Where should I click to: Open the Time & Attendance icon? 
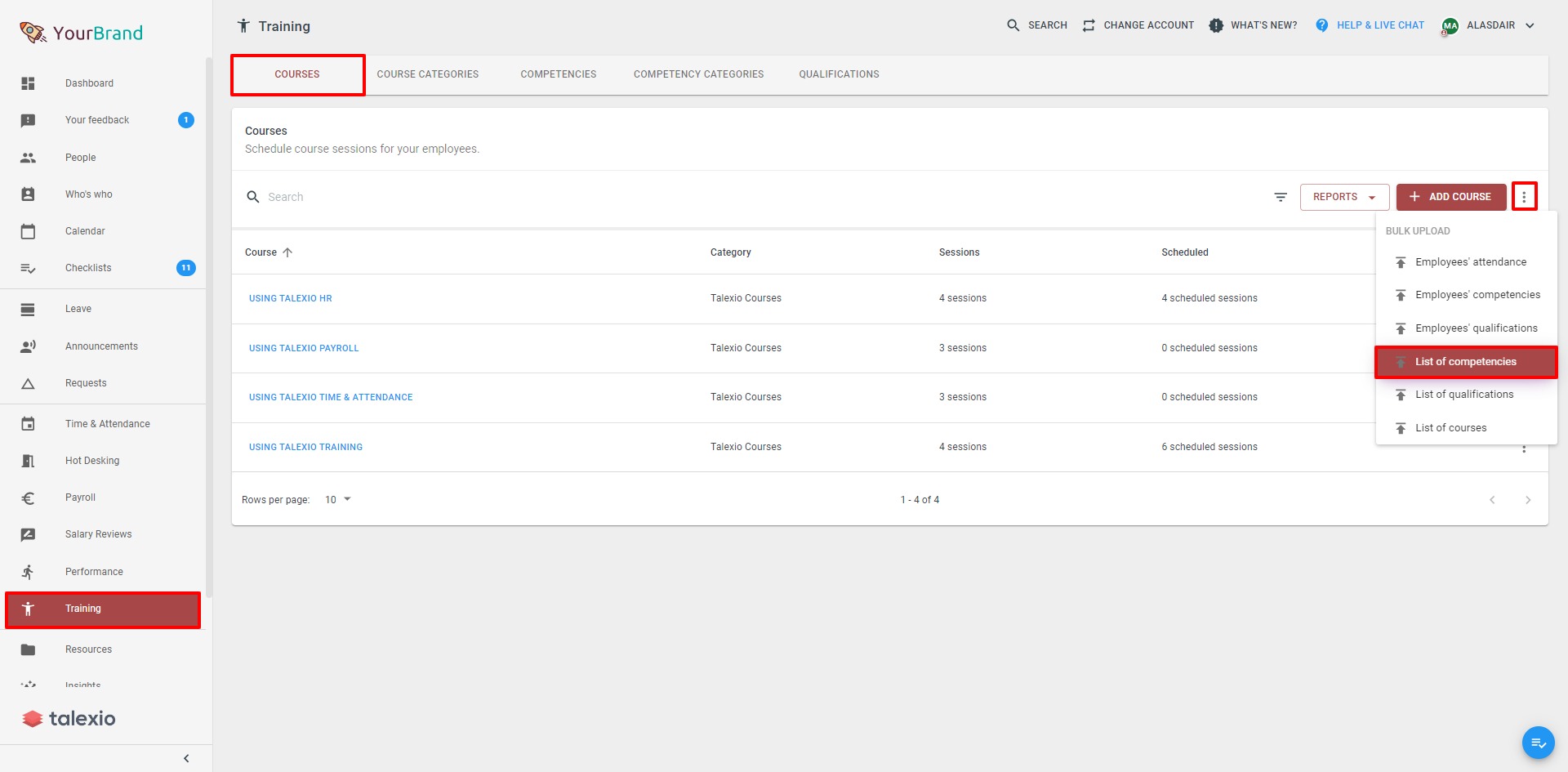coord(28,424)
